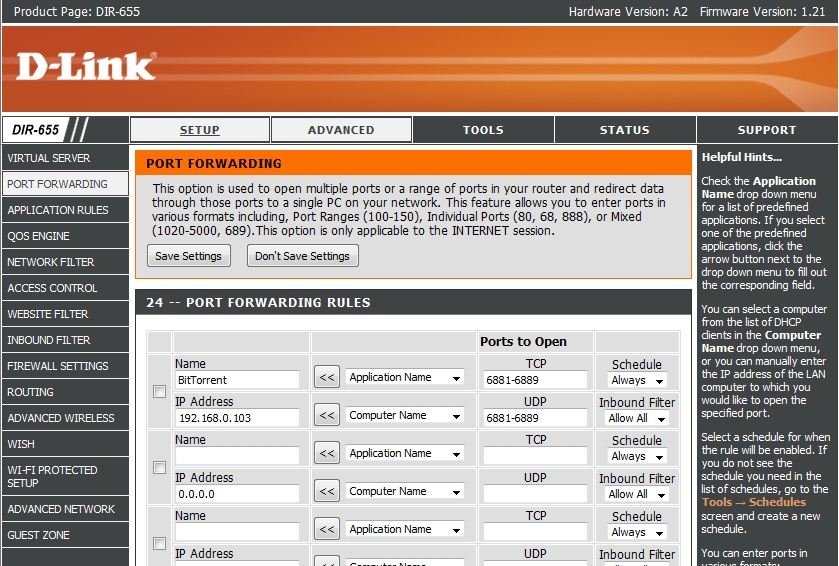
Task: Click Don't Save Settings button
Action: tap(302, 256)
